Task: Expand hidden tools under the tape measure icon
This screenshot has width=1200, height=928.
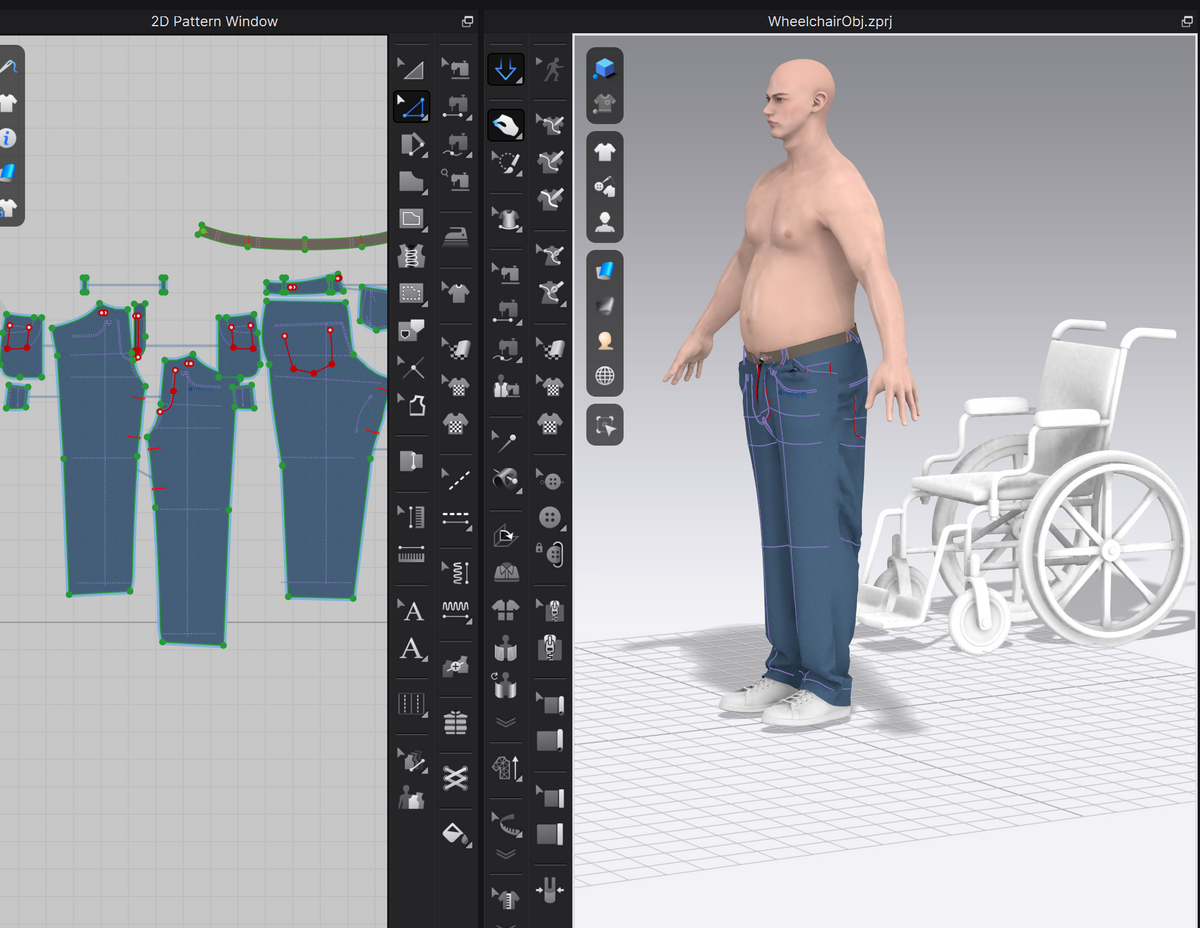Action: pyautogui.click(x=506, y=854)
